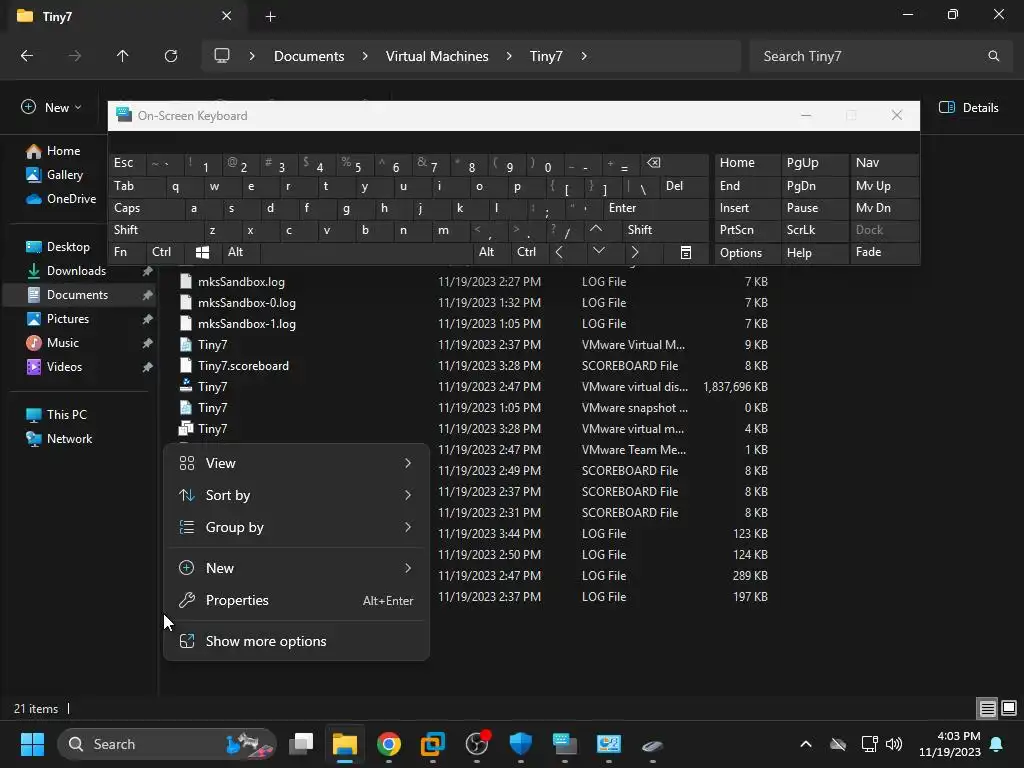Viewport: 1024px width, 768px height.
Task: Toggle left Alt on On-Screen Keyboard
Action: click(x=240, y=252)
